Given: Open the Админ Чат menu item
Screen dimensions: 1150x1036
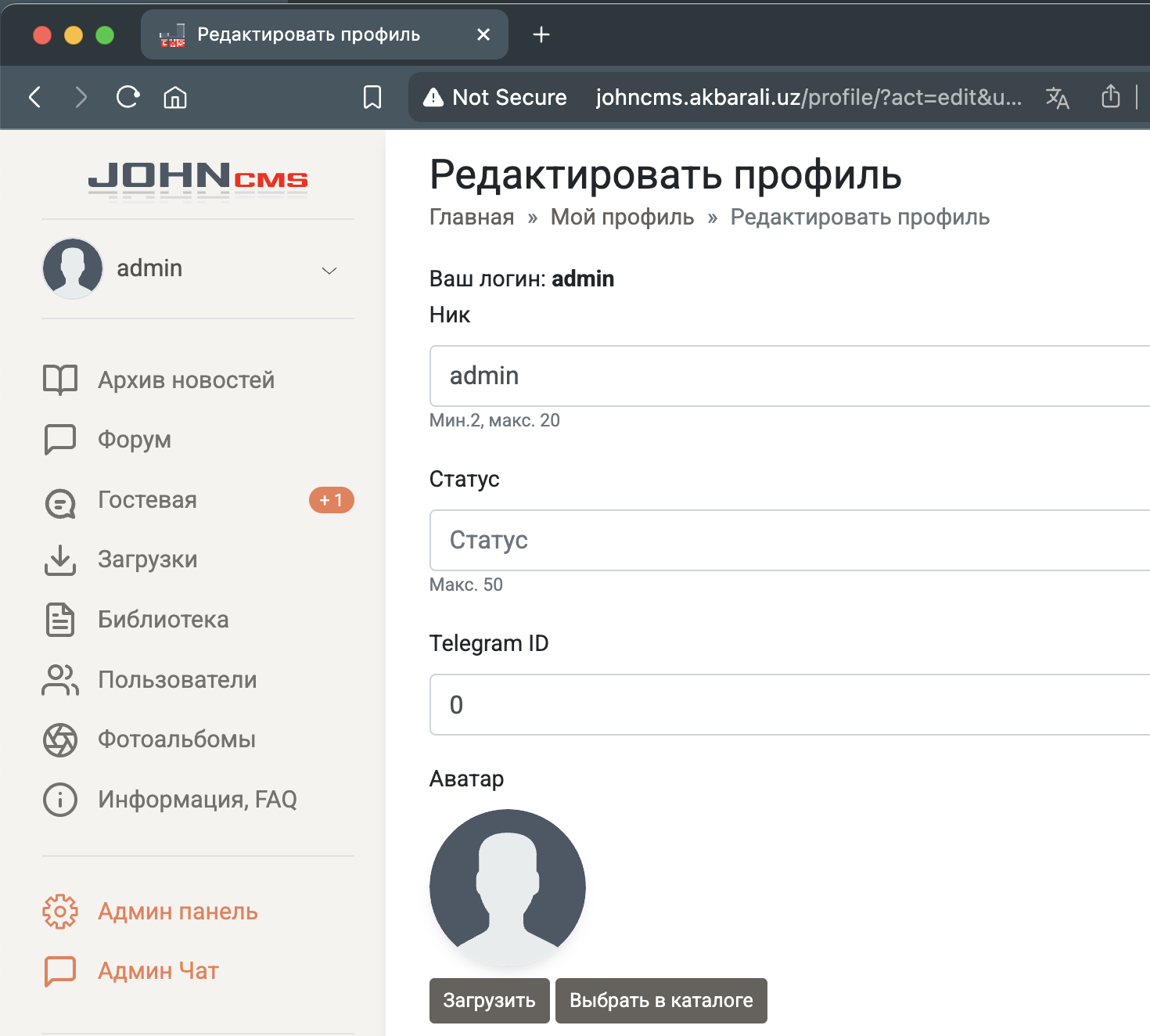Looking at the screenshot, I should (x=158, y=971).
